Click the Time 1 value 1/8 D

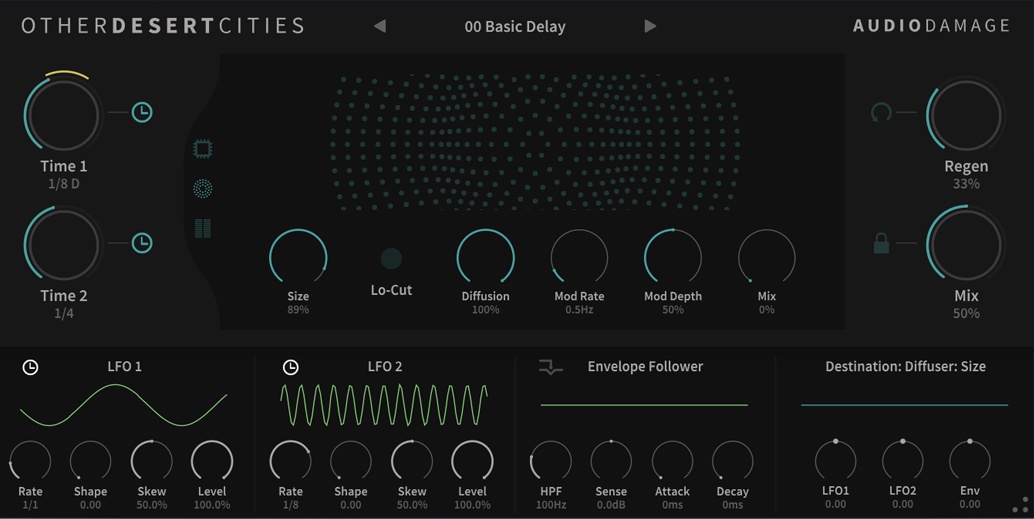coord(63,184)
